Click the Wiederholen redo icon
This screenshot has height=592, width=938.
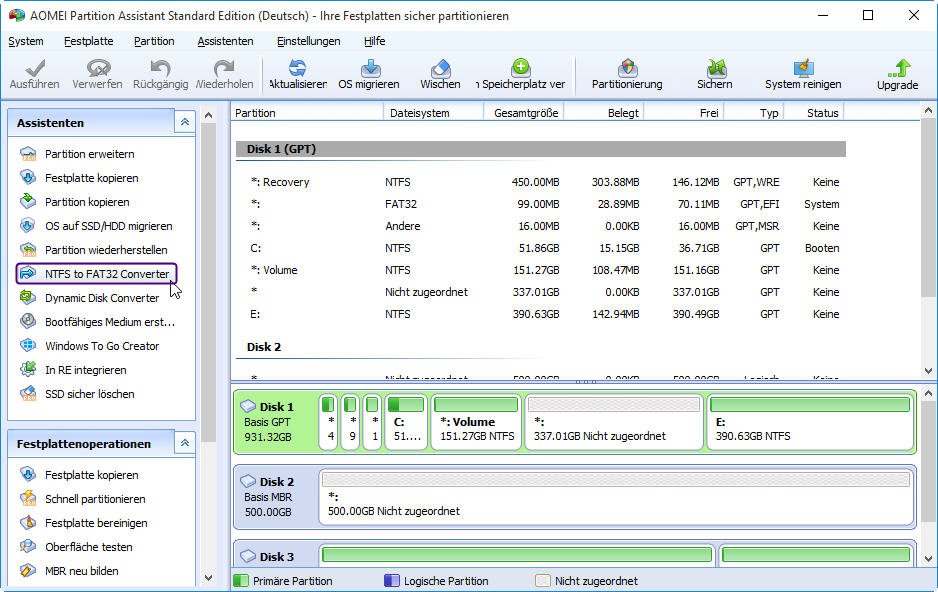pos(224,74)
